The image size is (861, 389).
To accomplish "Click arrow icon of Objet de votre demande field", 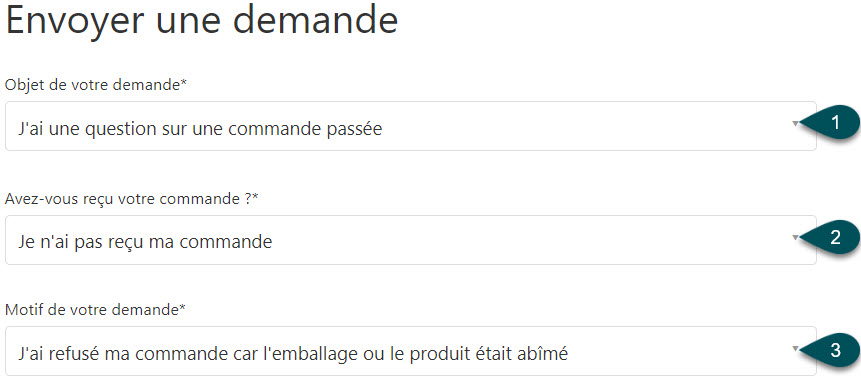I will [x=795, y=124].
